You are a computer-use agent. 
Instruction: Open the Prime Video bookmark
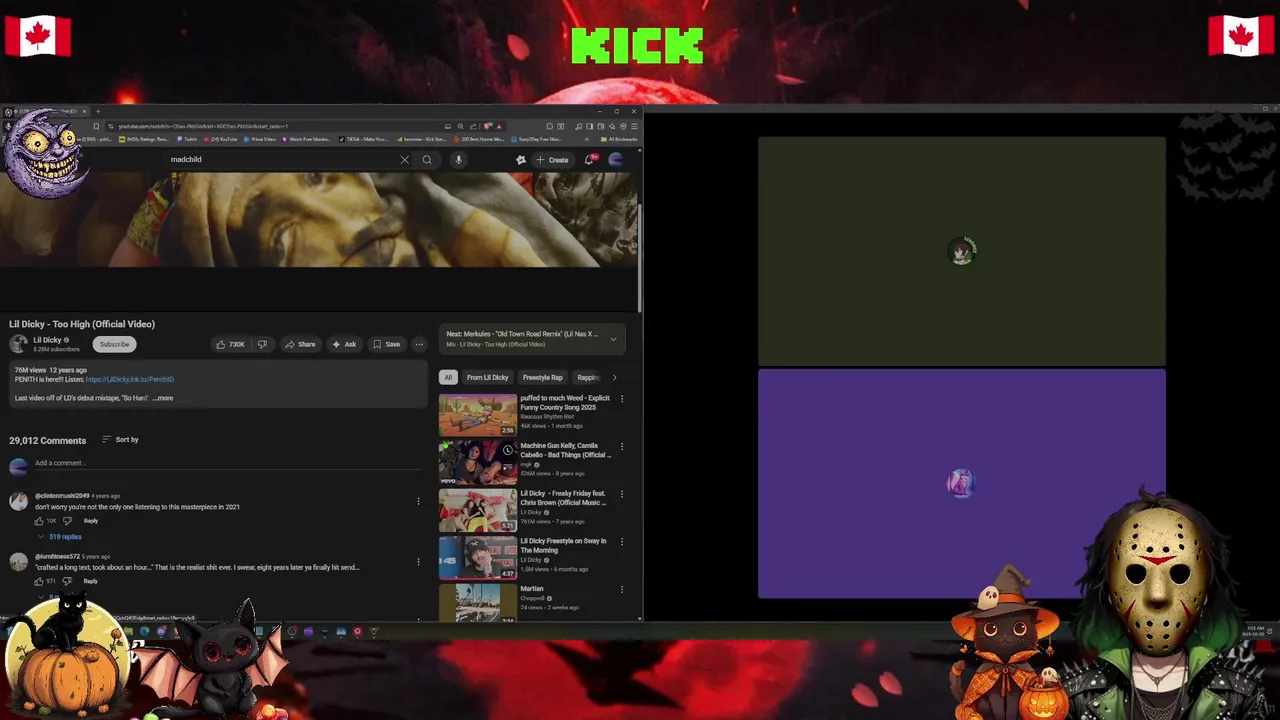(260, 140)
